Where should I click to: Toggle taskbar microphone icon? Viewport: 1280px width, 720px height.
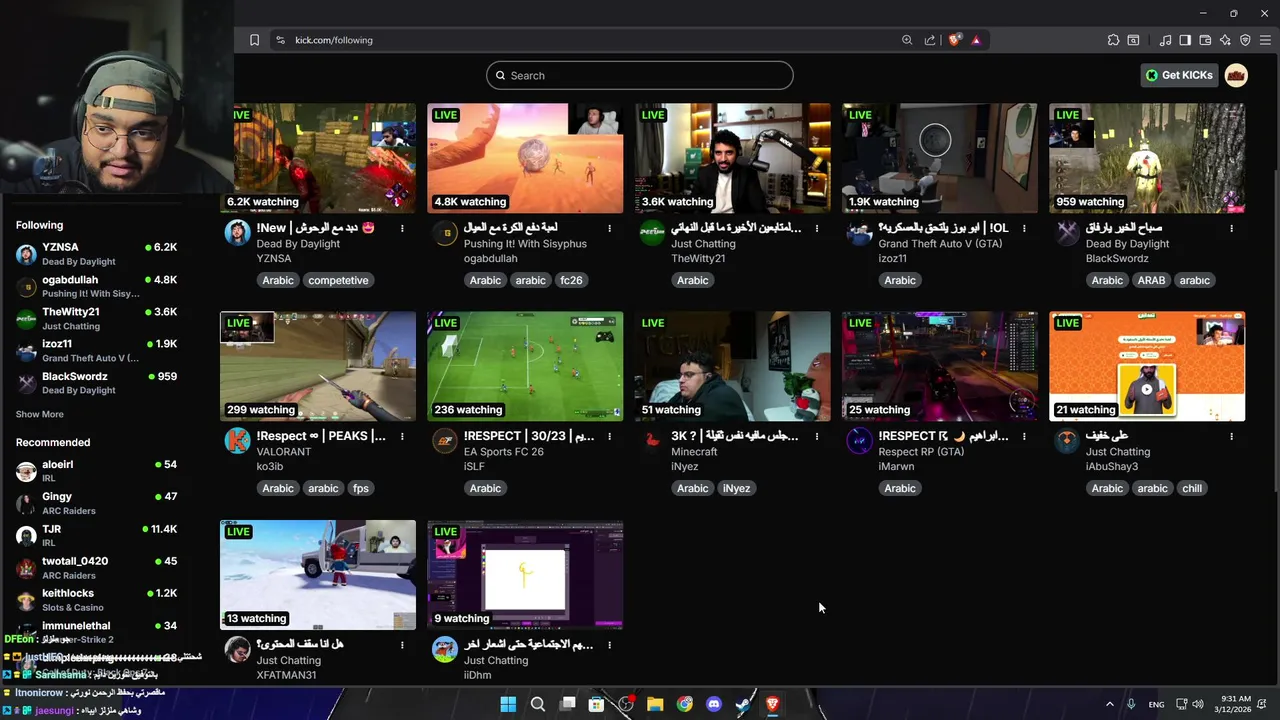(x=1131, y=704)
